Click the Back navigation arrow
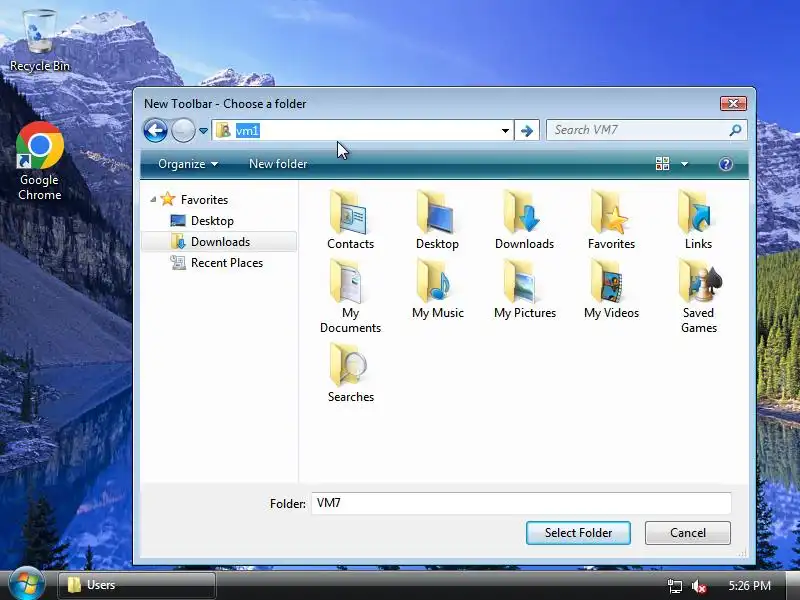Image resolution: width=800 pixels, height=600 pixels. click(156, 131)
